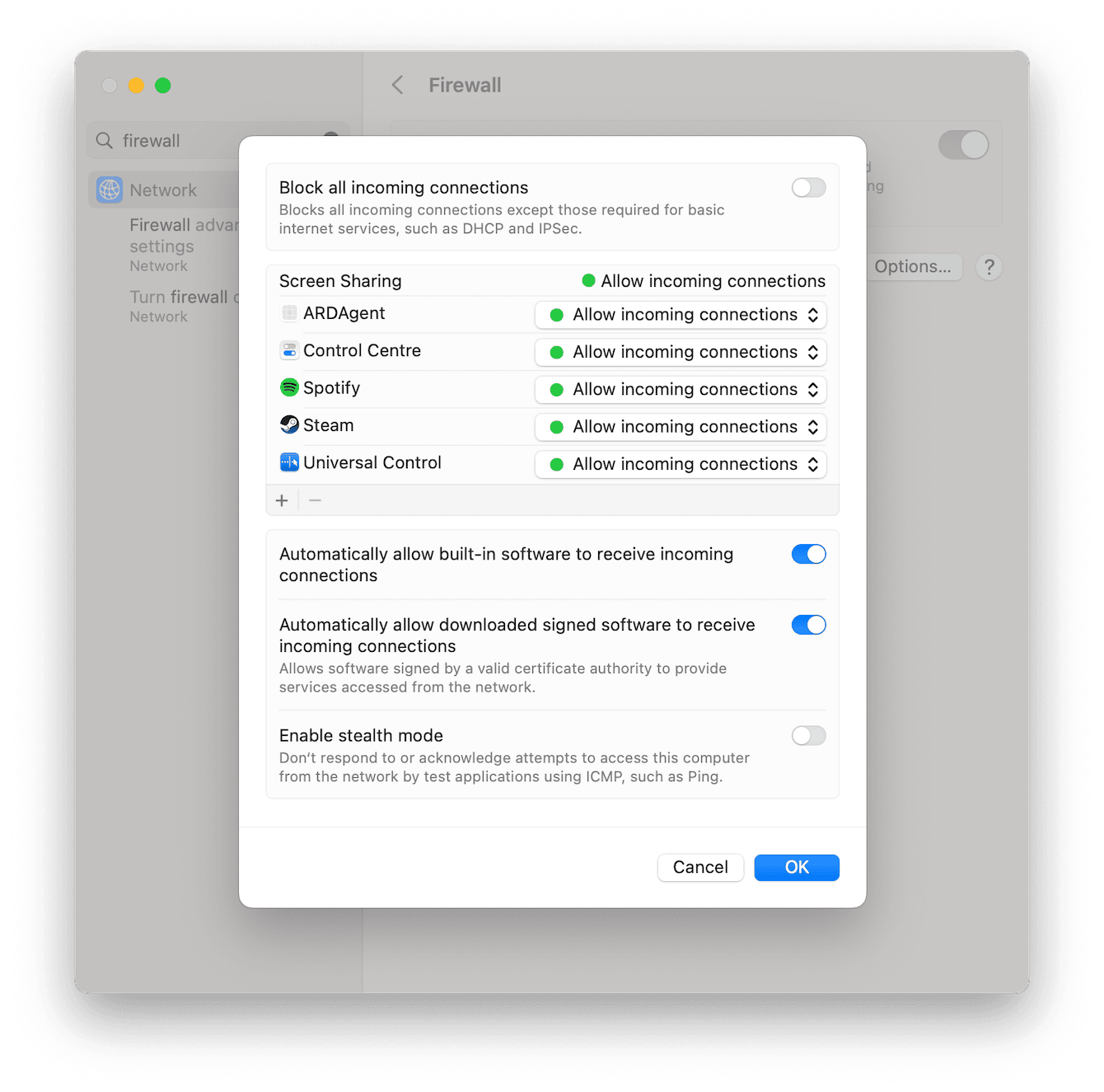Enable blocking of all incoming connections
The height and width of the screenshot is (1092, 1104).
808,188
